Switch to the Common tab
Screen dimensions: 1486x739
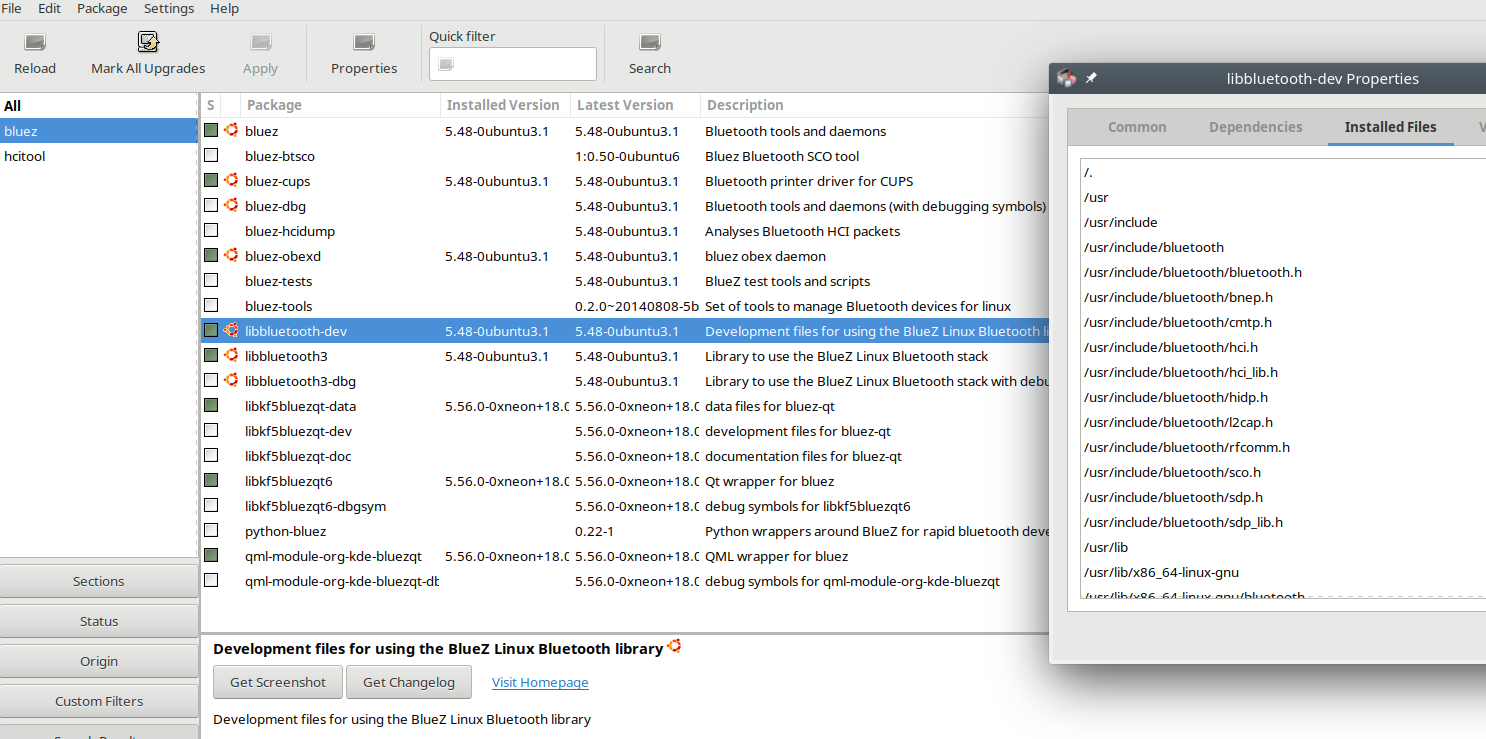click(1137, 127)
